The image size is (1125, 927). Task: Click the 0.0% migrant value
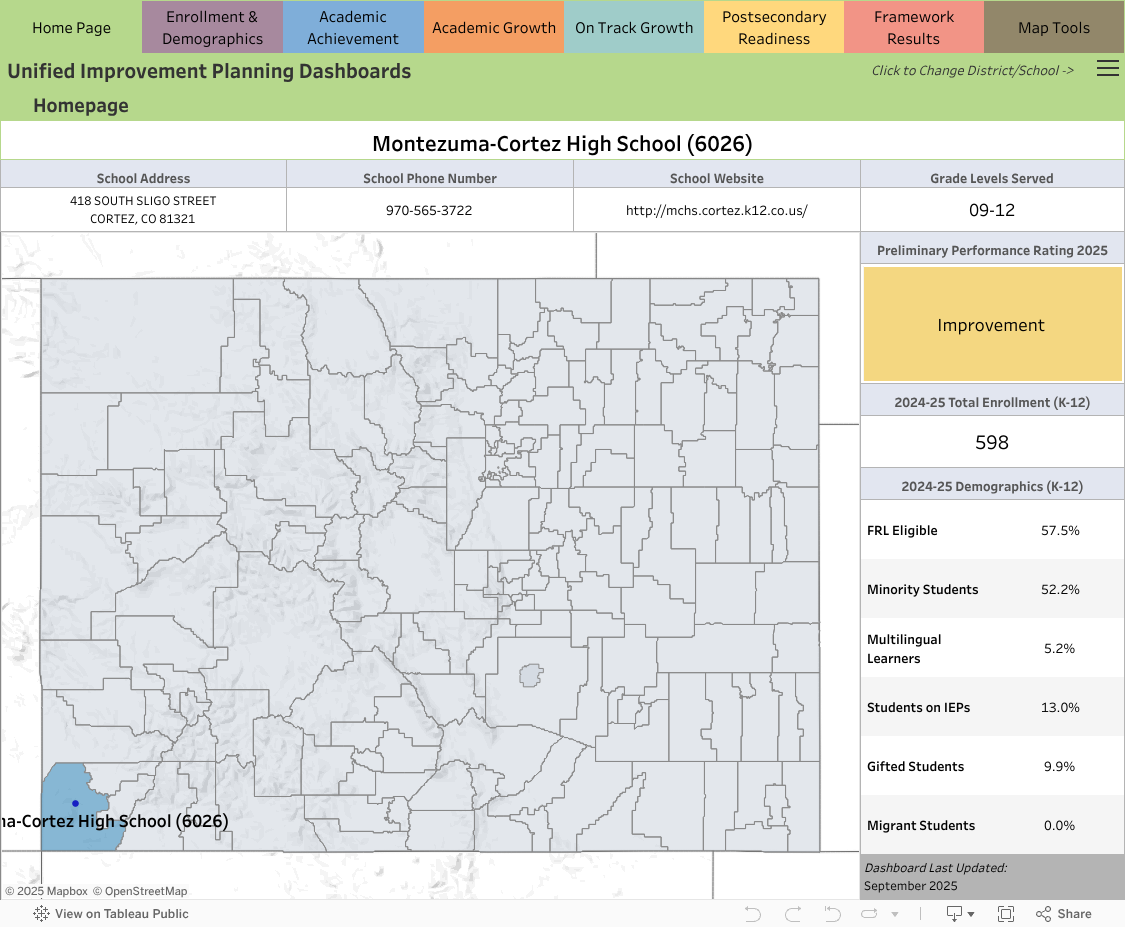coord(1060,825)
